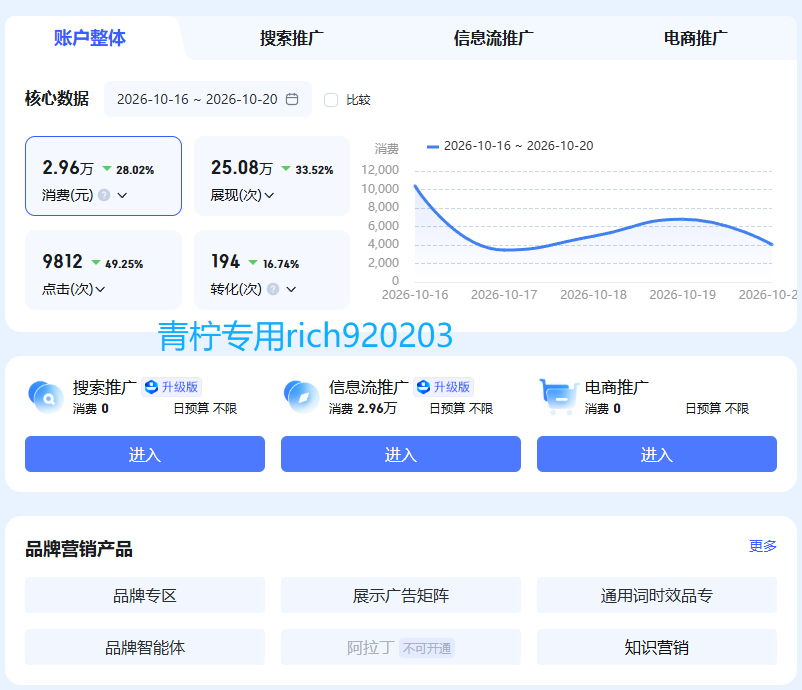Open the 电商推广 tab
Screen dimensions: 802x690
[695, 38]
